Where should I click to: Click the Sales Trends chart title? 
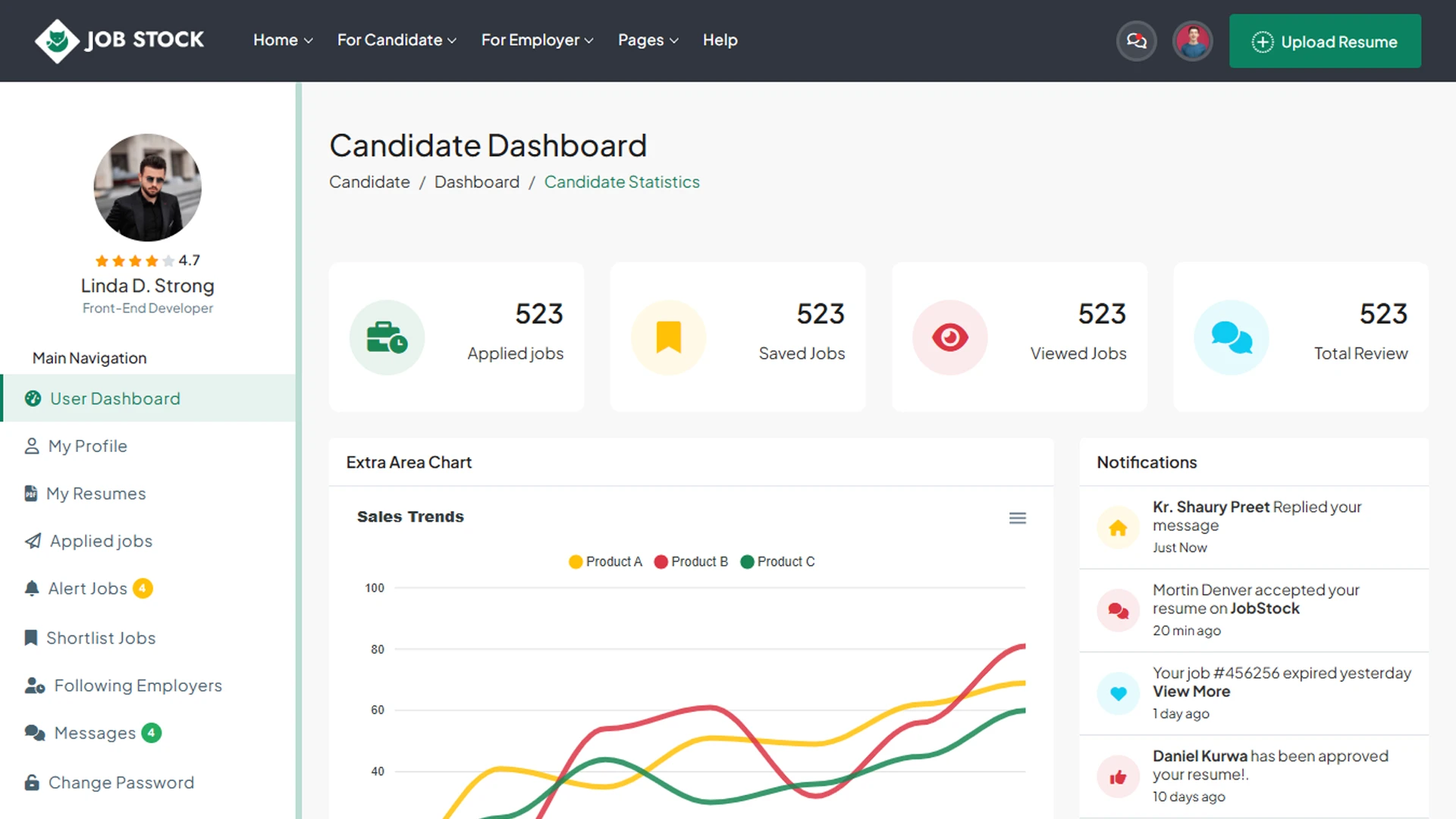[410, 516]
